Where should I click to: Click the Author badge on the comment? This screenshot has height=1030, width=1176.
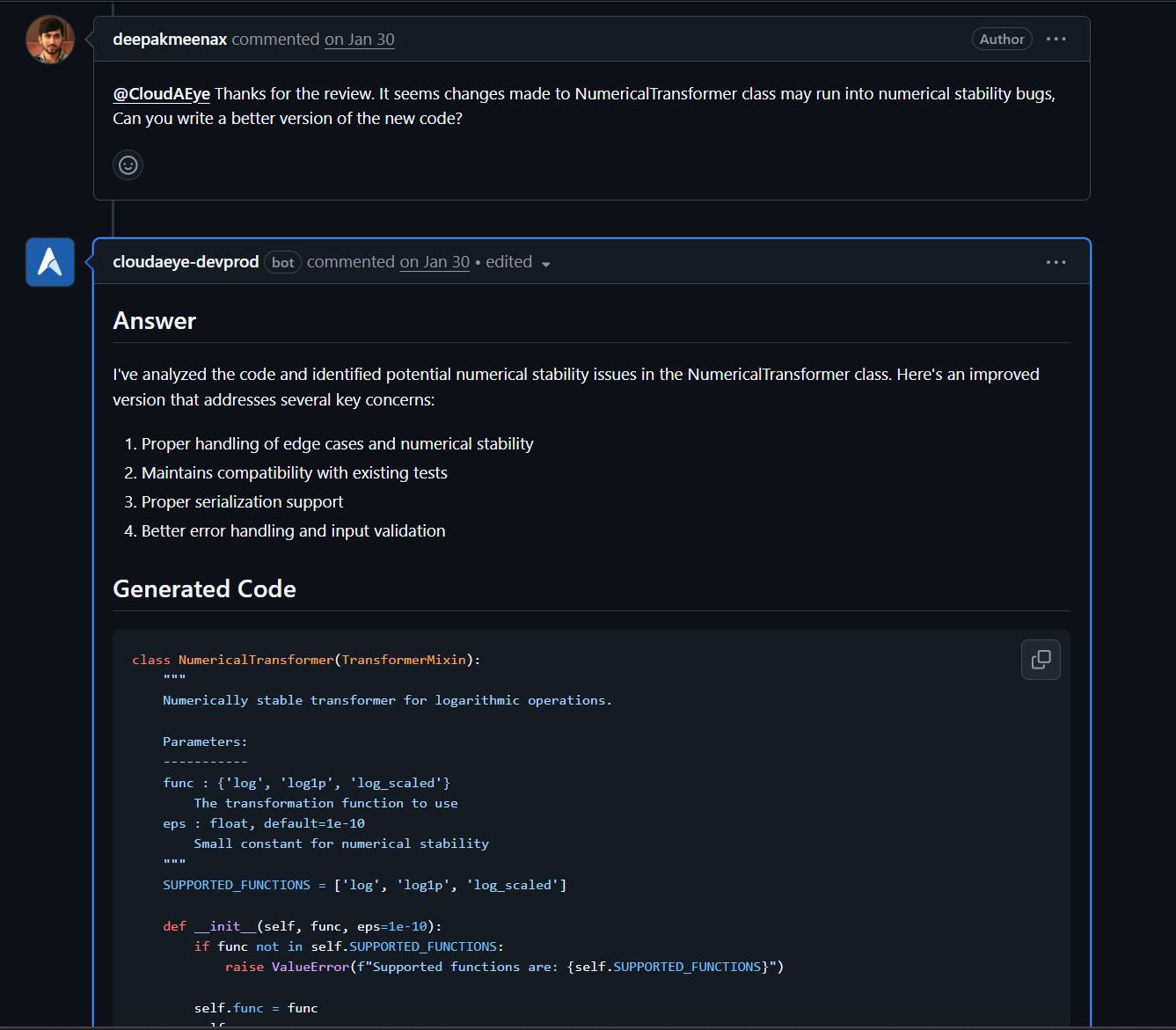[1002, 39]
